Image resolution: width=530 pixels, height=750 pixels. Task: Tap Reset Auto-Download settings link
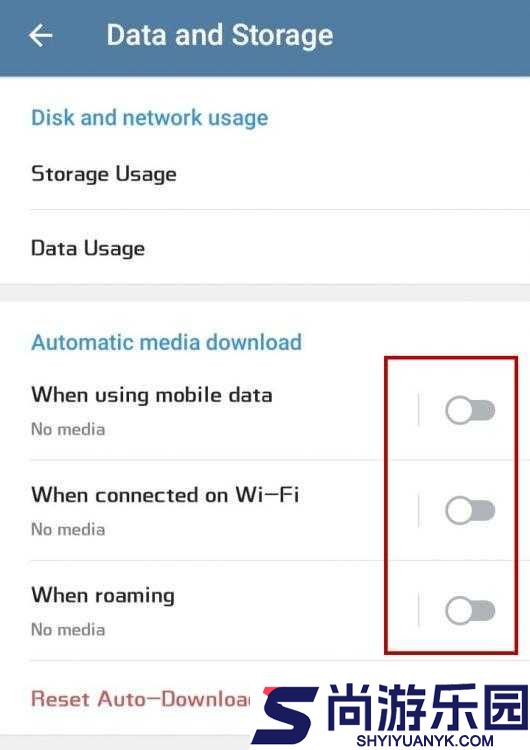click(141, 699)
